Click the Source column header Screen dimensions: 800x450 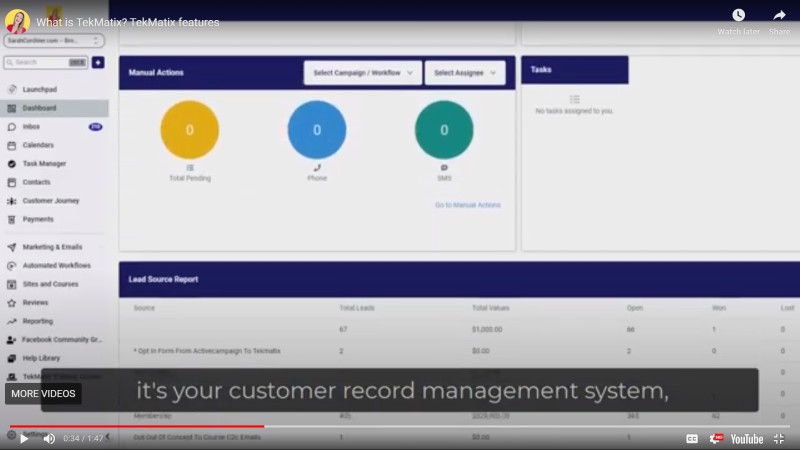pos(144,308)
